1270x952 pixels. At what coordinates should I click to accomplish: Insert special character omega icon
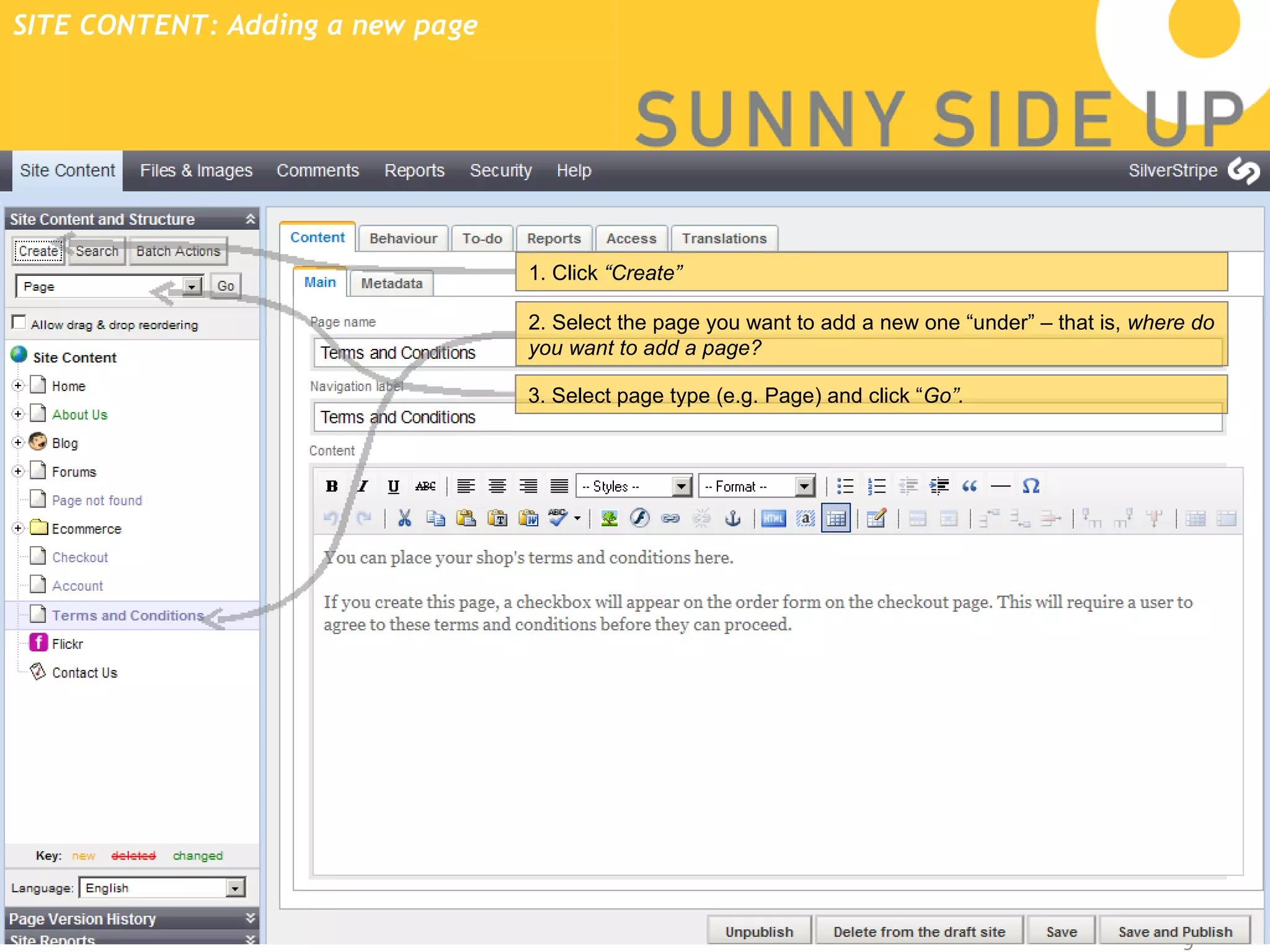click(1031, 487)
